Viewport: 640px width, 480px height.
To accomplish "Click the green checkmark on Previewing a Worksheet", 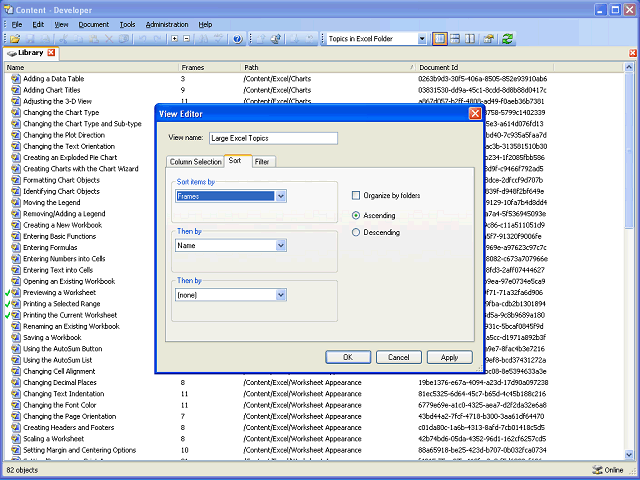I will coord(7,293).
